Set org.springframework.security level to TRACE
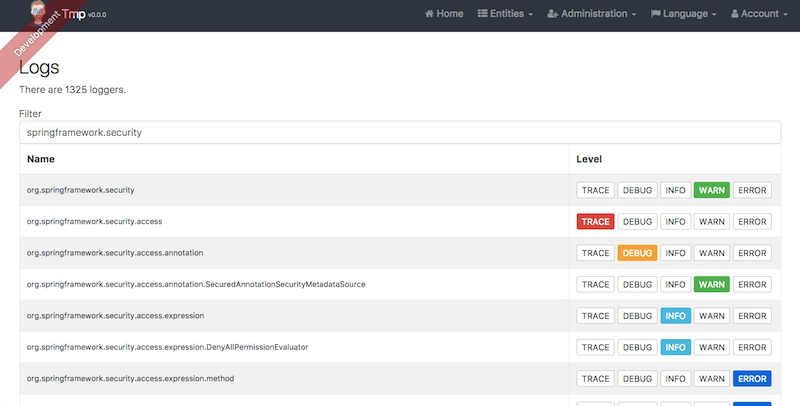The width and height of the screenshot is (800, 406). pos(595,190)
